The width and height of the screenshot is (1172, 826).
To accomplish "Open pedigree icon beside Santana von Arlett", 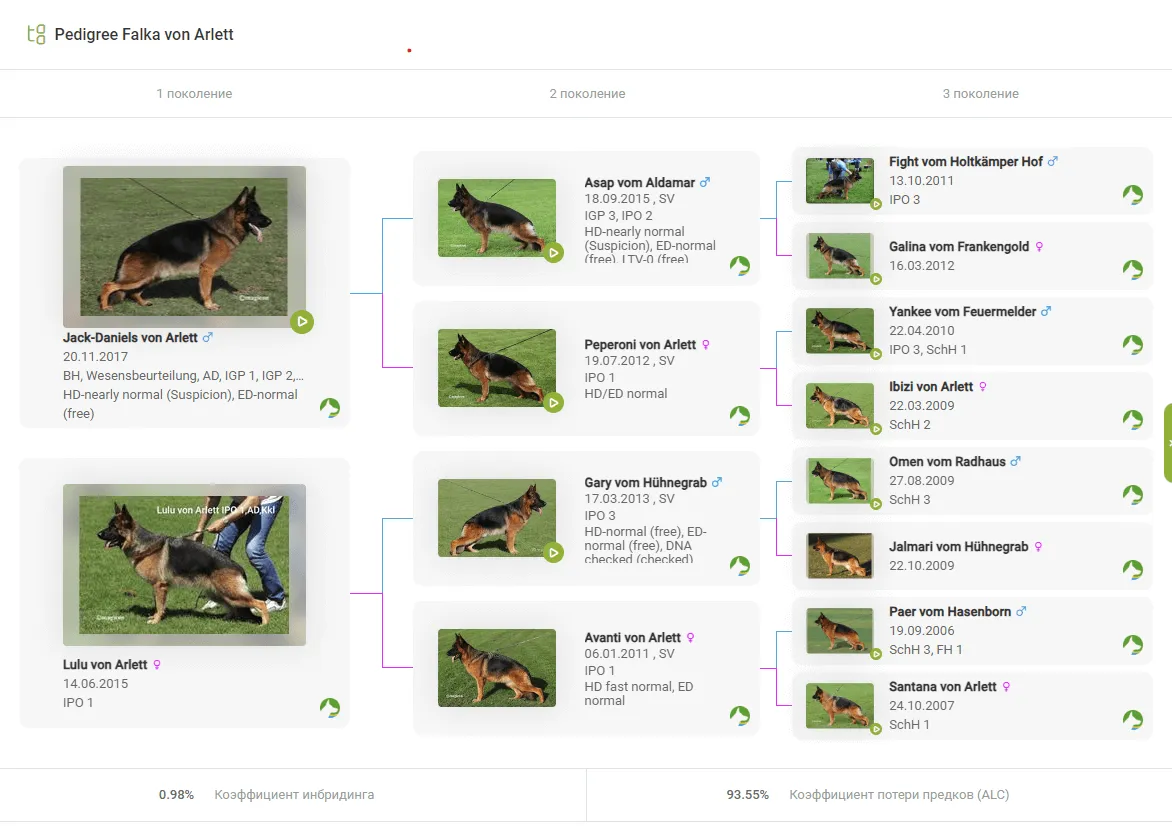I will (1132, 720).
